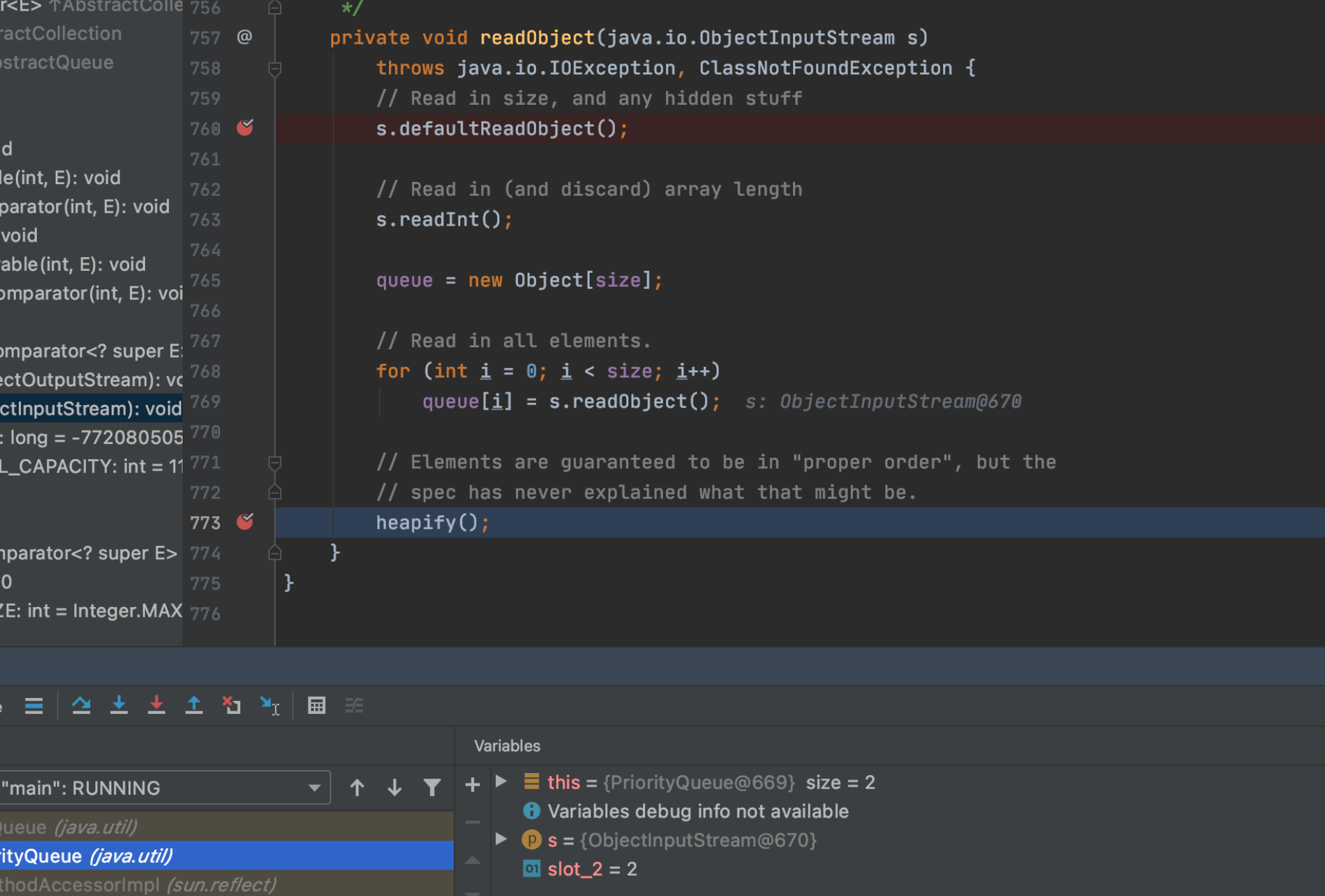Select the top Queue (java.util) stack frame

pos(226,827)
